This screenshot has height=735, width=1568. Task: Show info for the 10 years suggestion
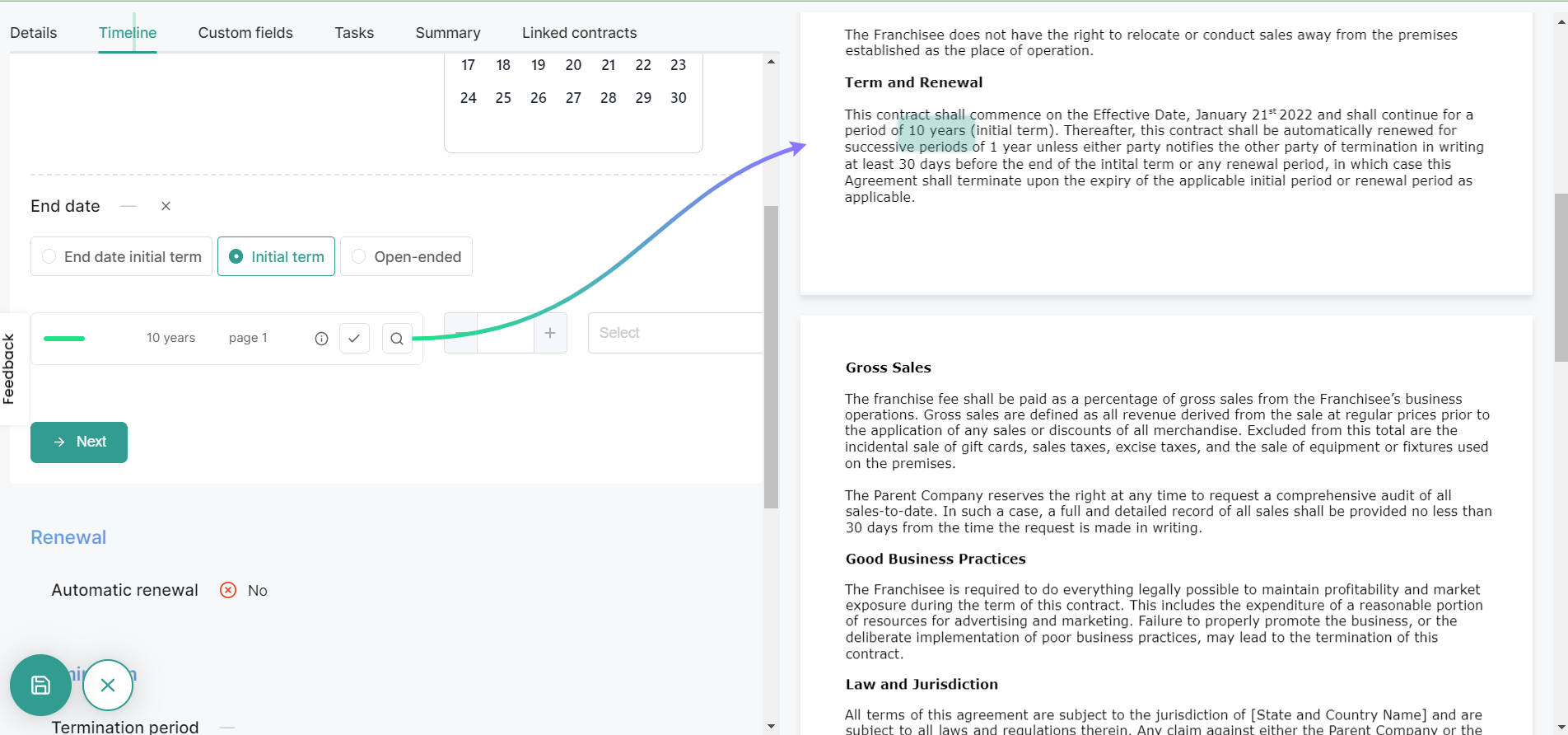(321, 339)
